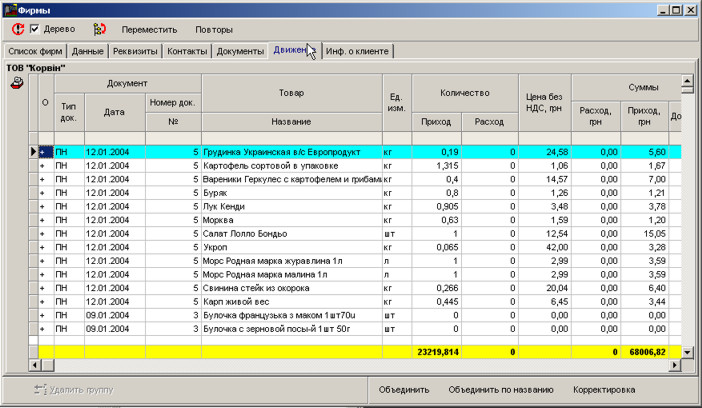Expand the Картофель сортовой row plus sign

click(x=44, y=166)
